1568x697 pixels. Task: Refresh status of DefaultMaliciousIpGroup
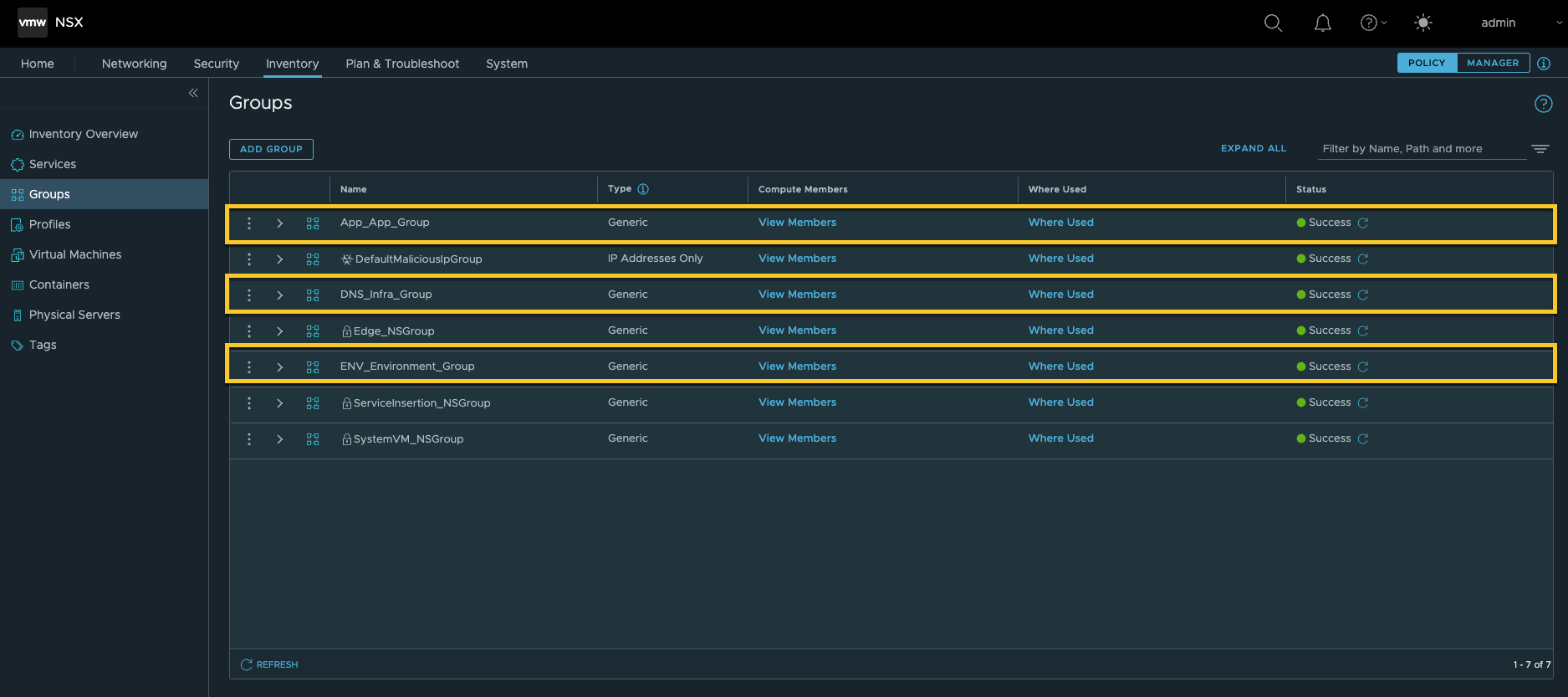(x=1362, y=259)
